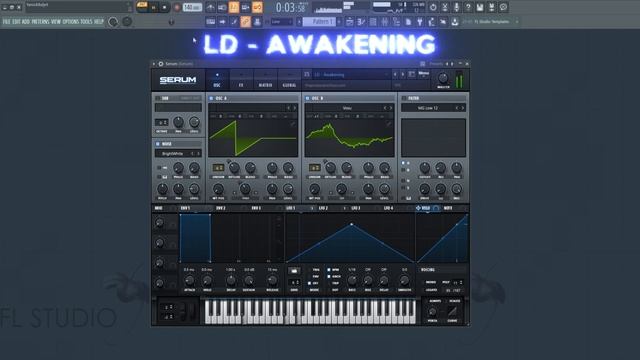The image size is (640, 360).
Task: Open the Line snap dropdown in FL toolbar
Action: coord(282,22)
